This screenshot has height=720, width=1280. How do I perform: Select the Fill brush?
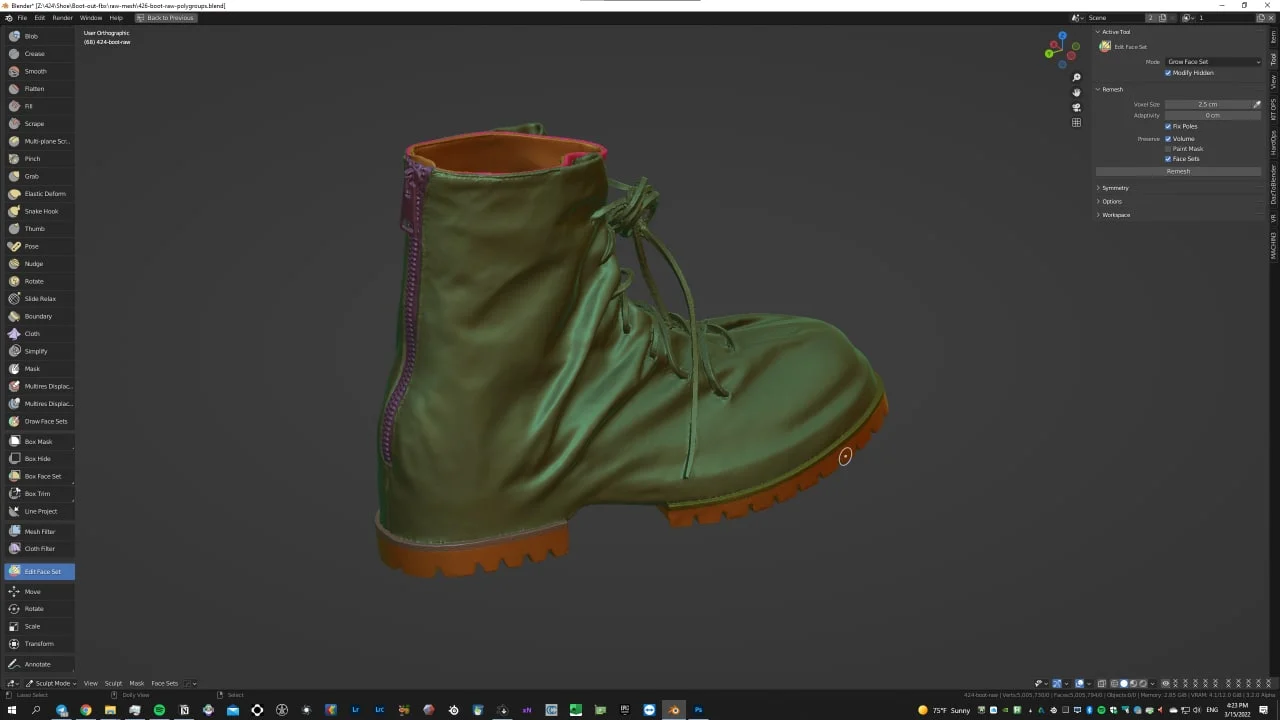click(x=39, y=106)
